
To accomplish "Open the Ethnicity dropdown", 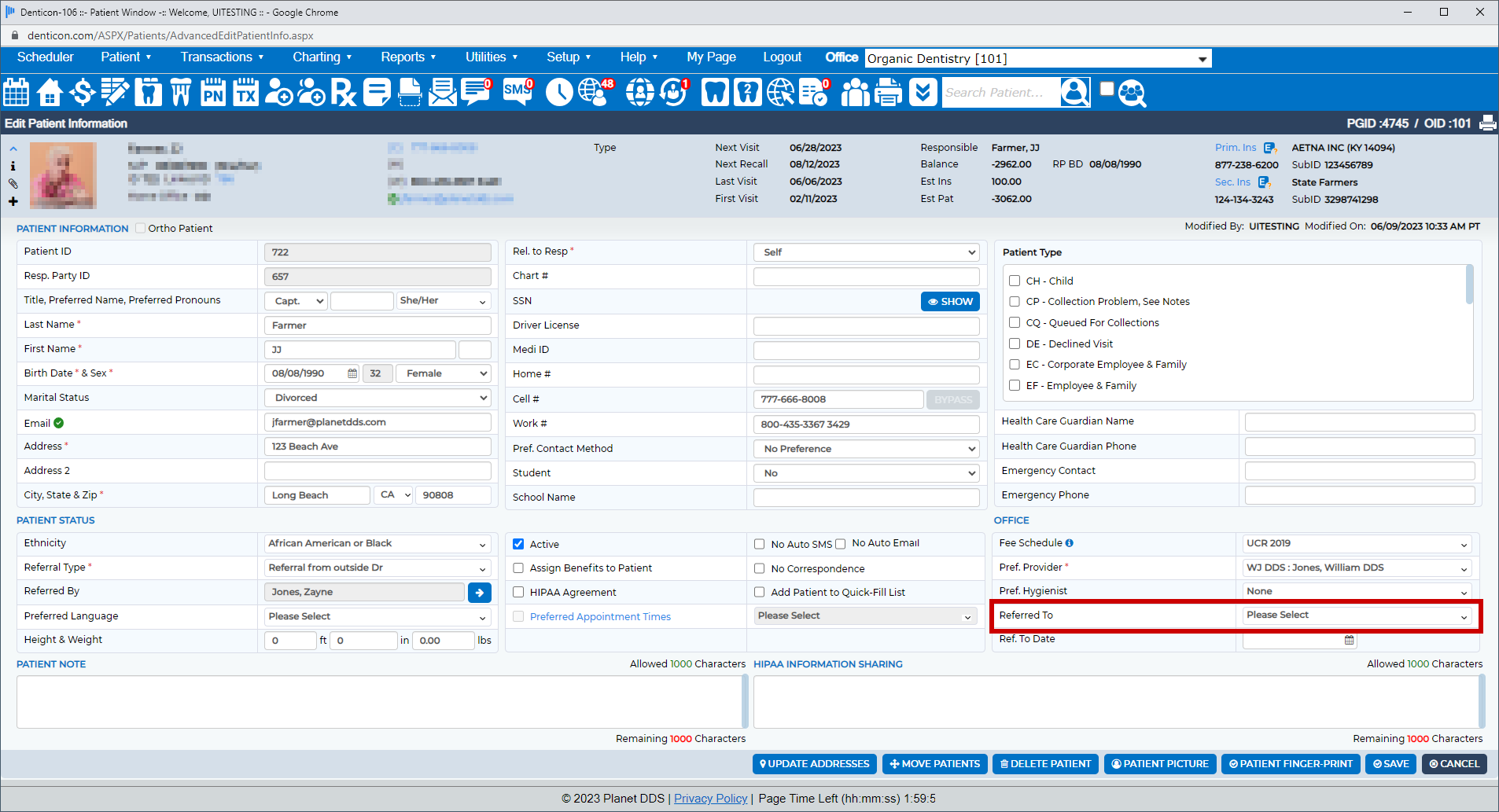I will pyautogui.click(x=378, y=544).
